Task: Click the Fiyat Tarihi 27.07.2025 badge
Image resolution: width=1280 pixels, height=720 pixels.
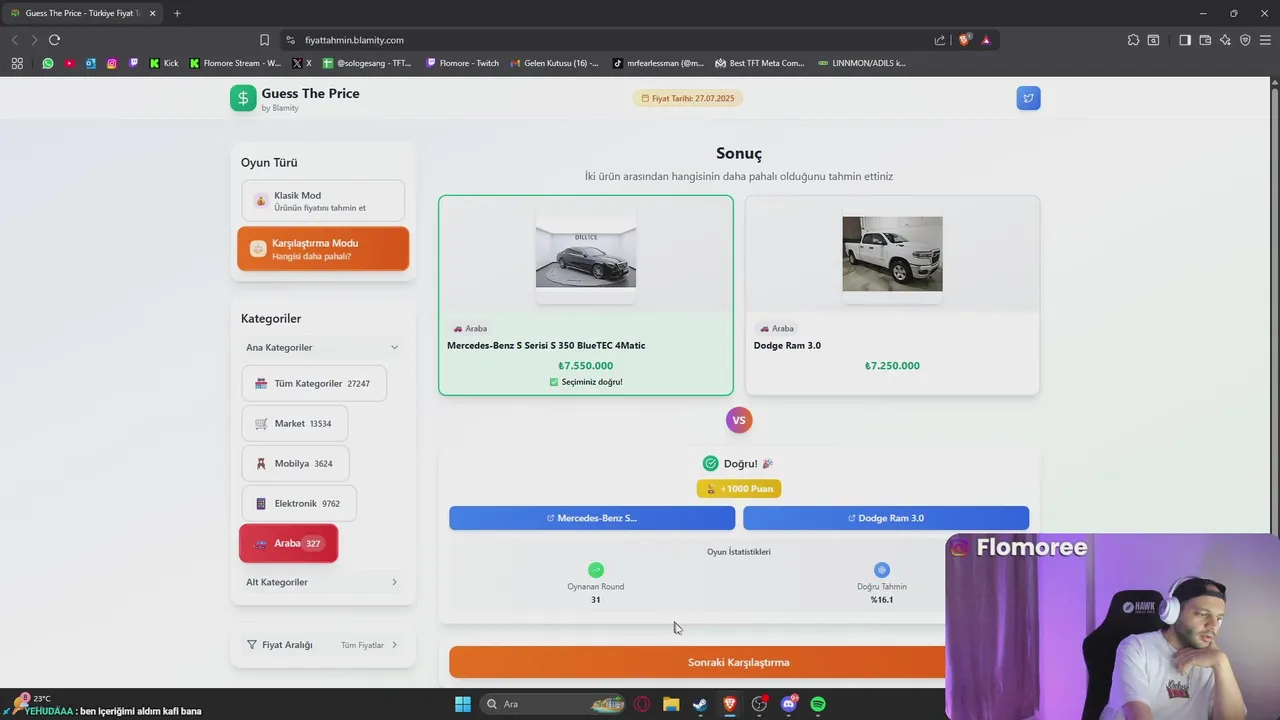Action: 688,98
